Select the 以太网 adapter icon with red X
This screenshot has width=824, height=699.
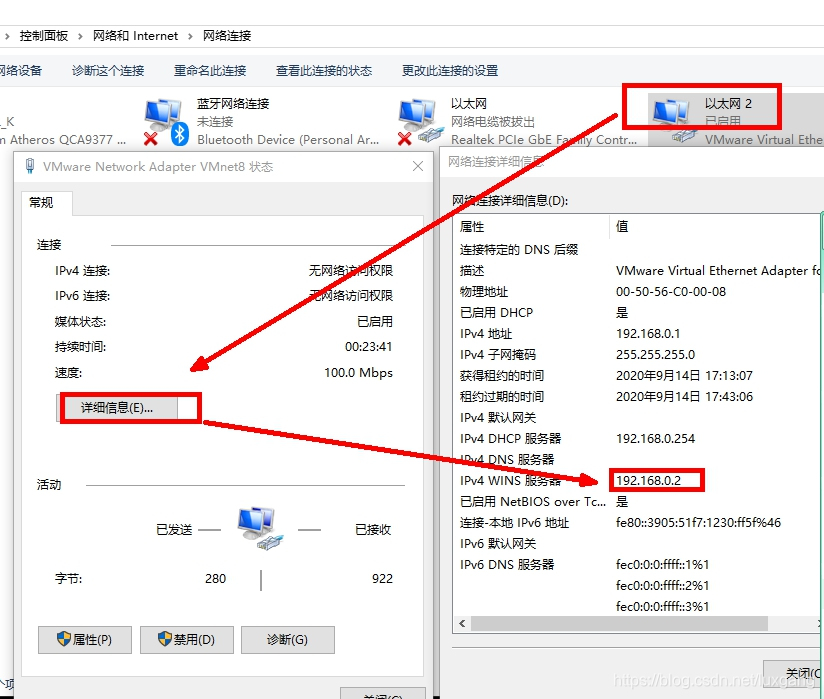pos(420,122)
